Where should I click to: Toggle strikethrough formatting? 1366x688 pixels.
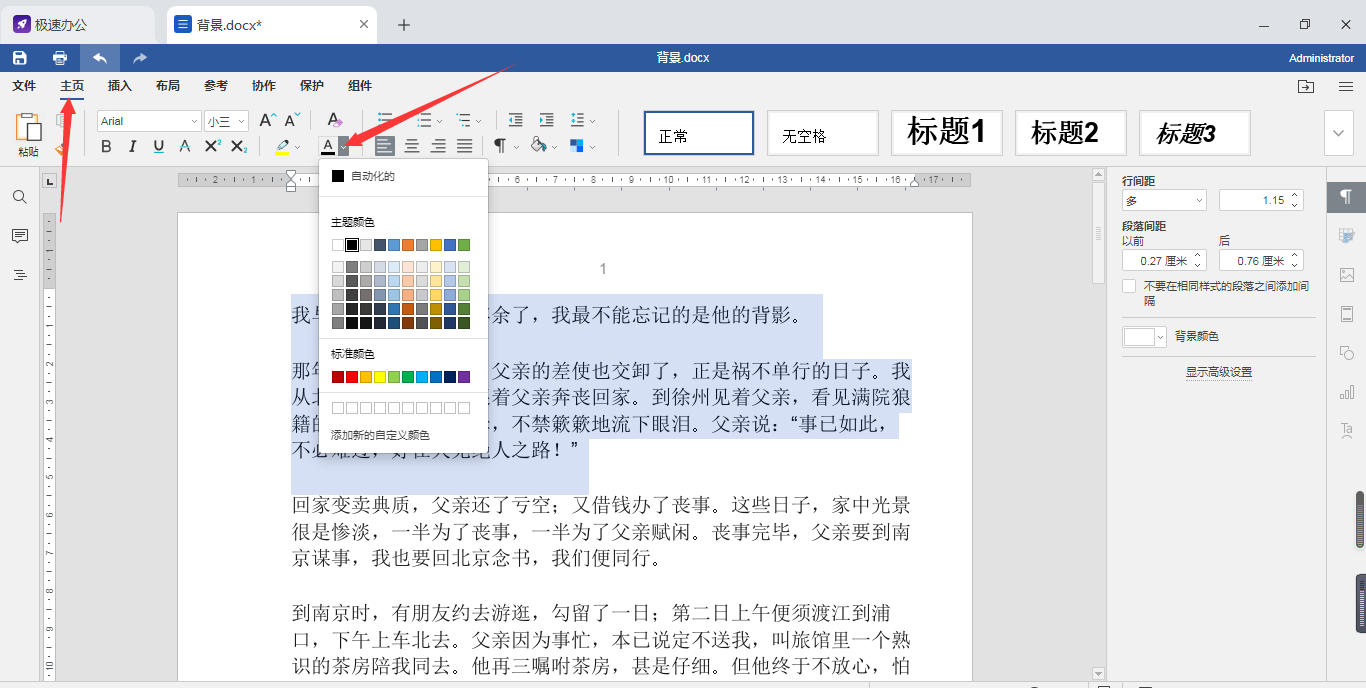184,147
